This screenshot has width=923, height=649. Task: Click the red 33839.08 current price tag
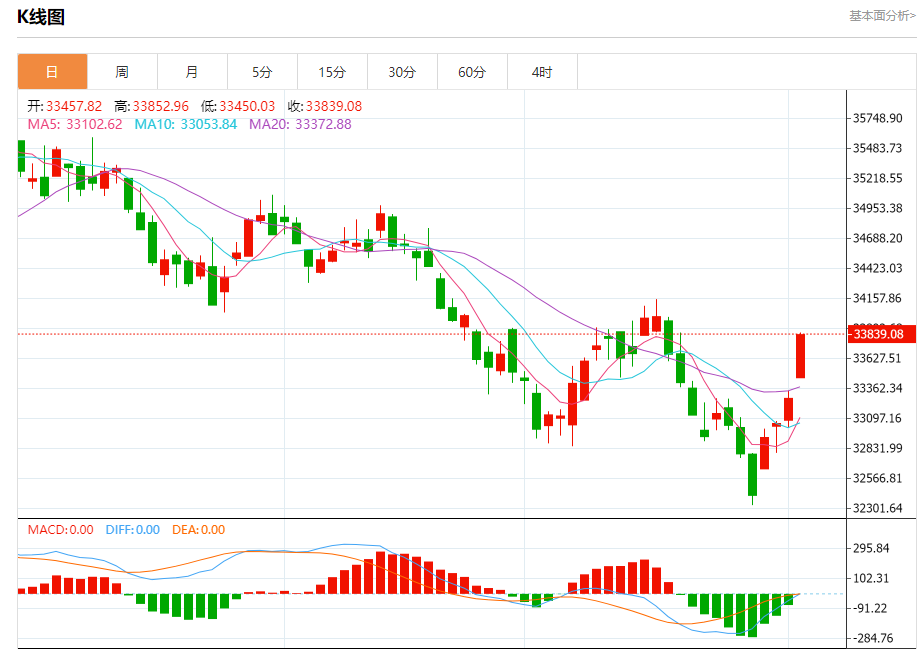tap(882, 334)
